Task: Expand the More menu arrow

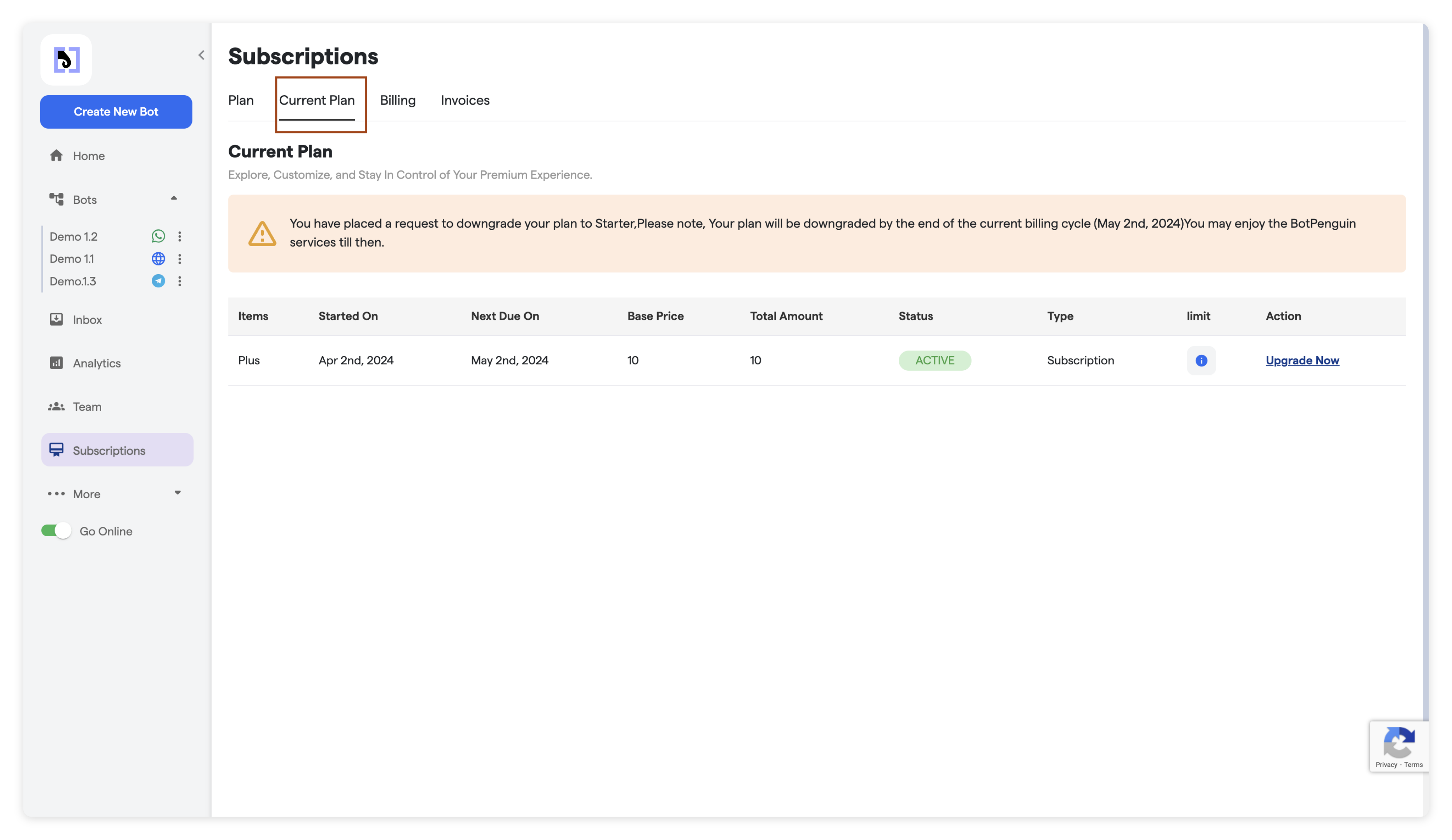Action: click(x=177, y=493)
